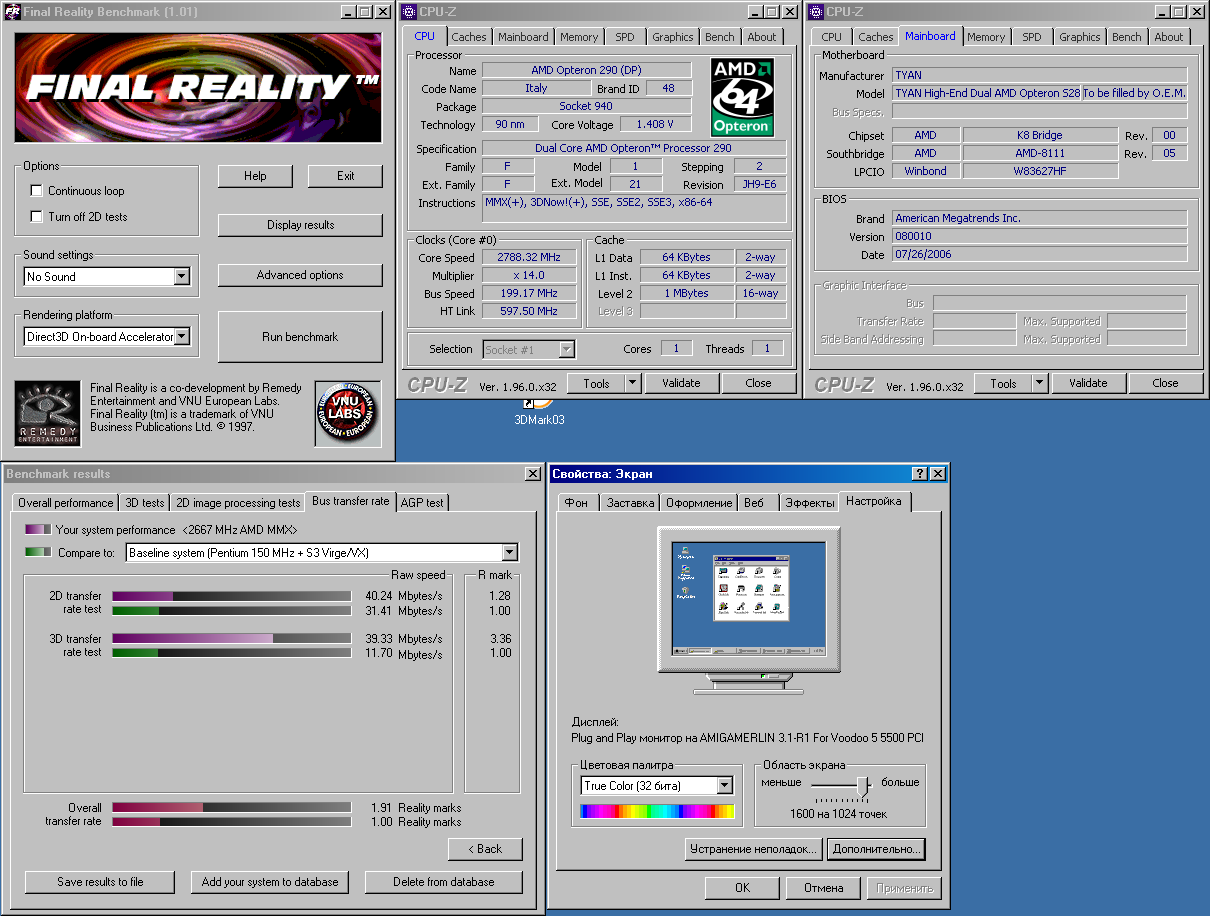Viewport: 1210px width, 916px height.
Task: Open the 3D tests tab
Action: (145, 503)
